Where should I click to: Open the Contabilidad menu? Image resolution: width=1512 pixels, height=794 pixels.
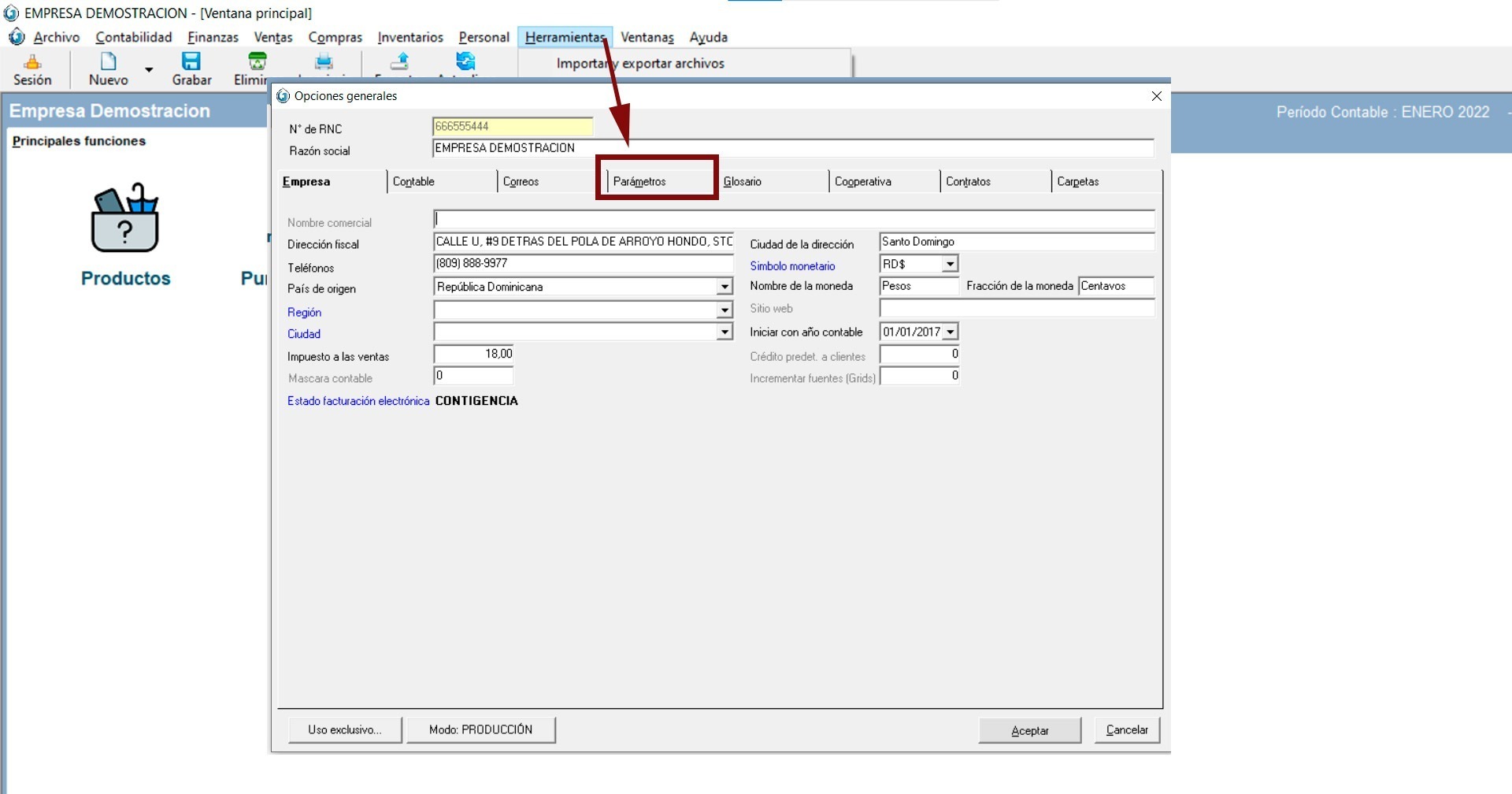133,37
